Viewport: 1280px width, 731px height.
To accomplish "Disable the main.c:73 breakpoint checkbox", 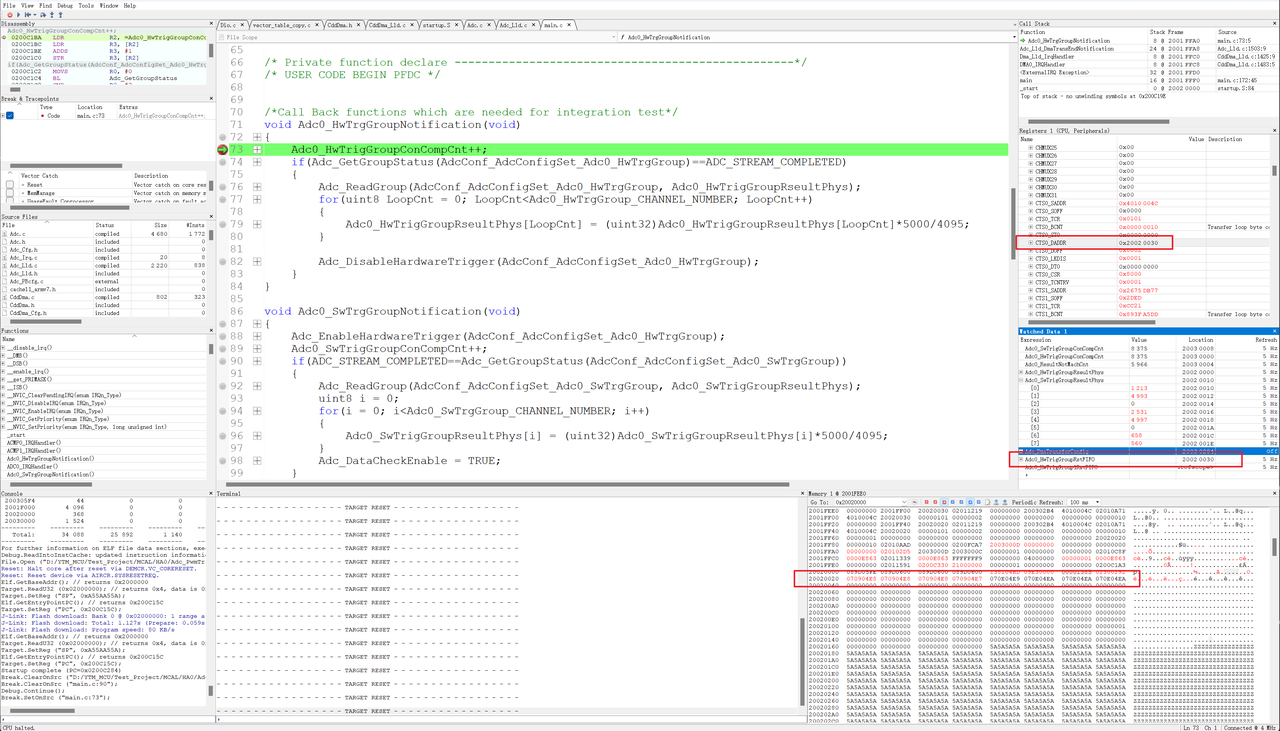I will [10, 115].
